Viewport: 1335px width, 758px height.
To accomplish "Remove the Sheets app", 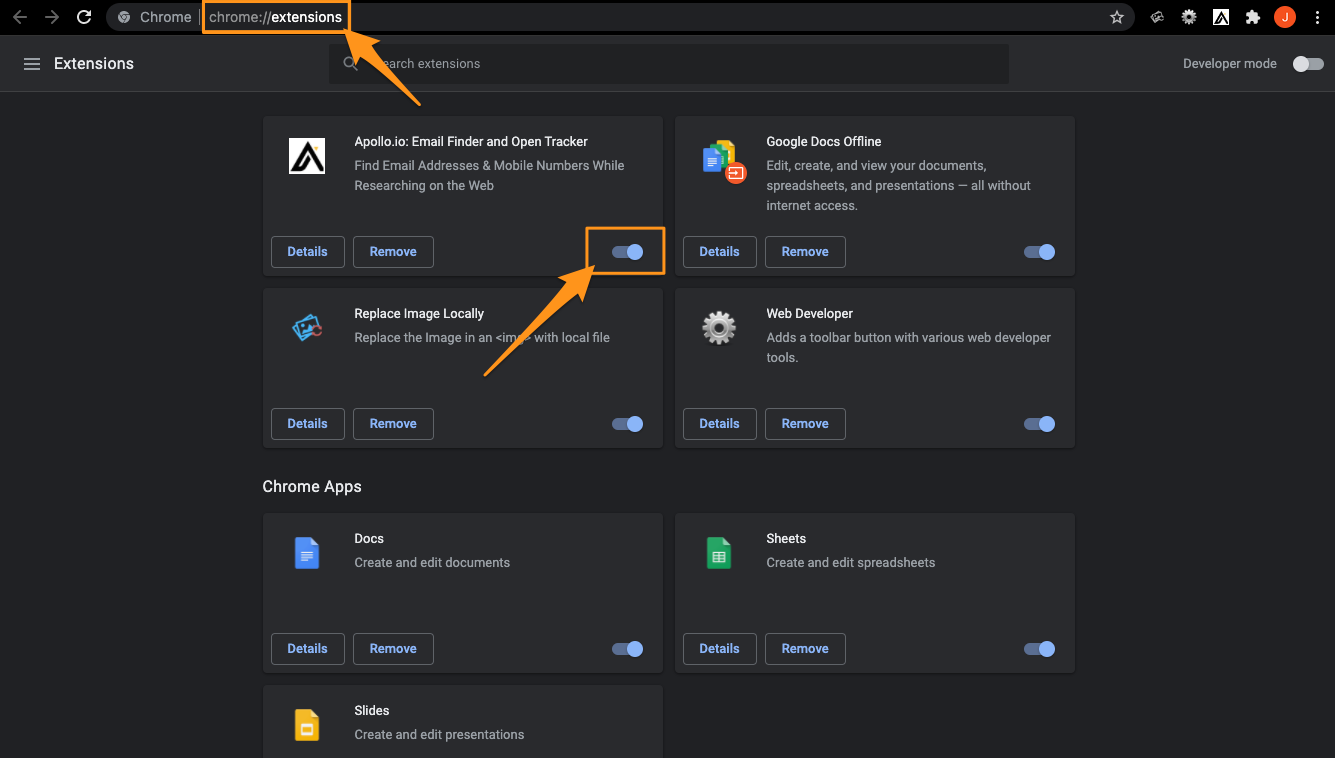I will point(805,649).
